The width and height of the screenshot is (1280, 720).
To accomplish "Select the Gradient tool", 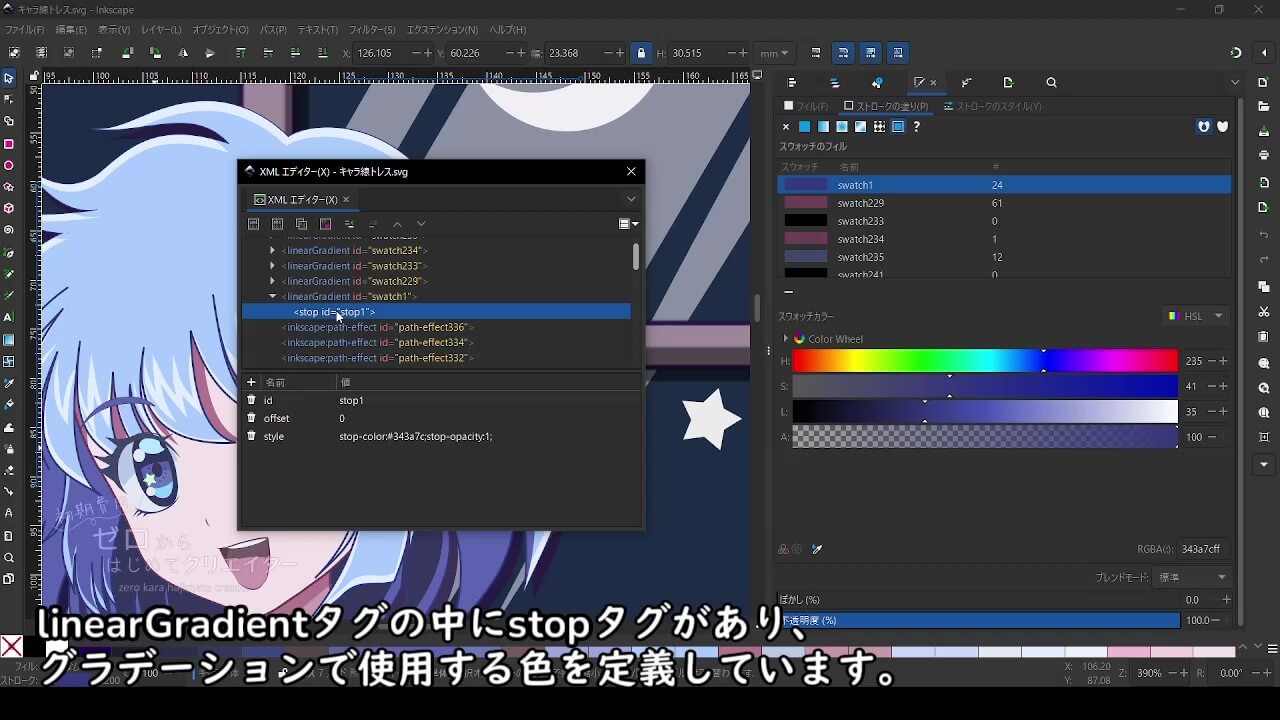I will [9, 339].
